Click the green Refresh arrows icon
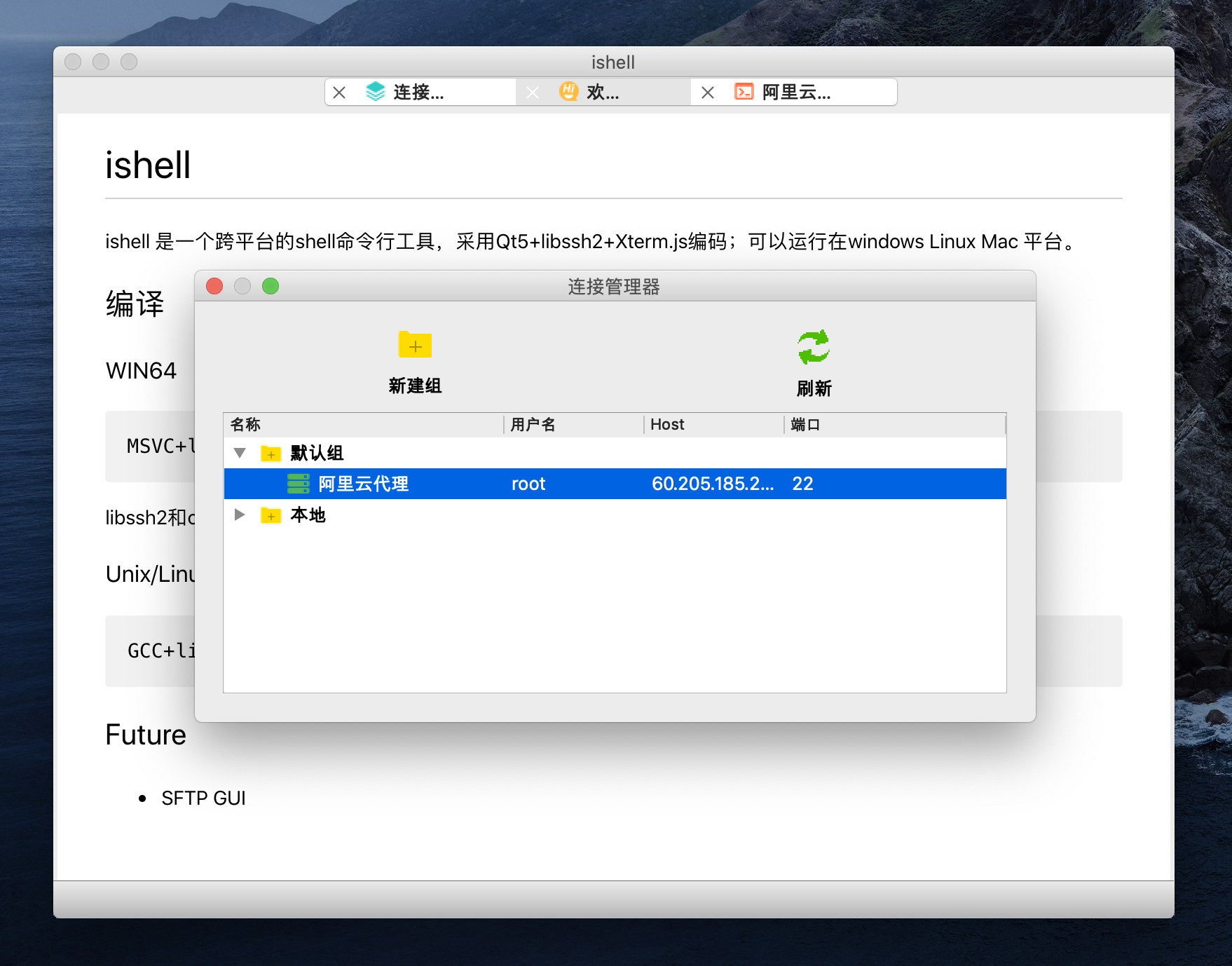Image resolution: width=1232 pixels, height=966 pixels. [813, 345]
